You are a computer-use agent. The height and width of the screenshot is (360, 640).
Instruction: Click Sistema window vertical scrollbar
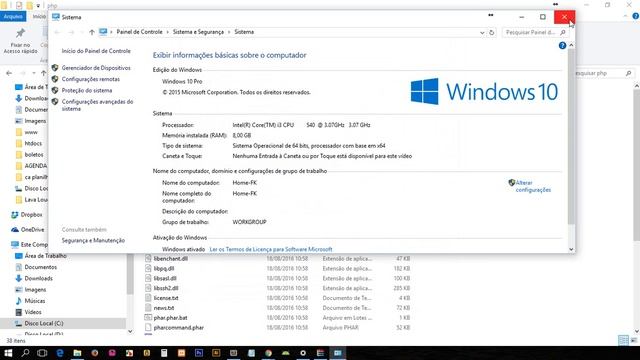(571, 137)
